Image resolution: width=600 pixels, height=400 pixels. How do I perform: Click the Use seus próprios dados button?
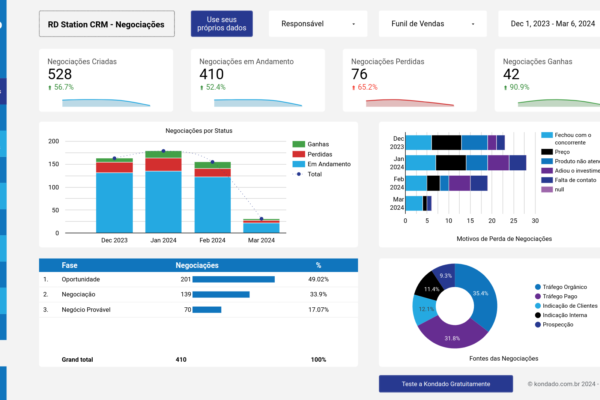221,23
